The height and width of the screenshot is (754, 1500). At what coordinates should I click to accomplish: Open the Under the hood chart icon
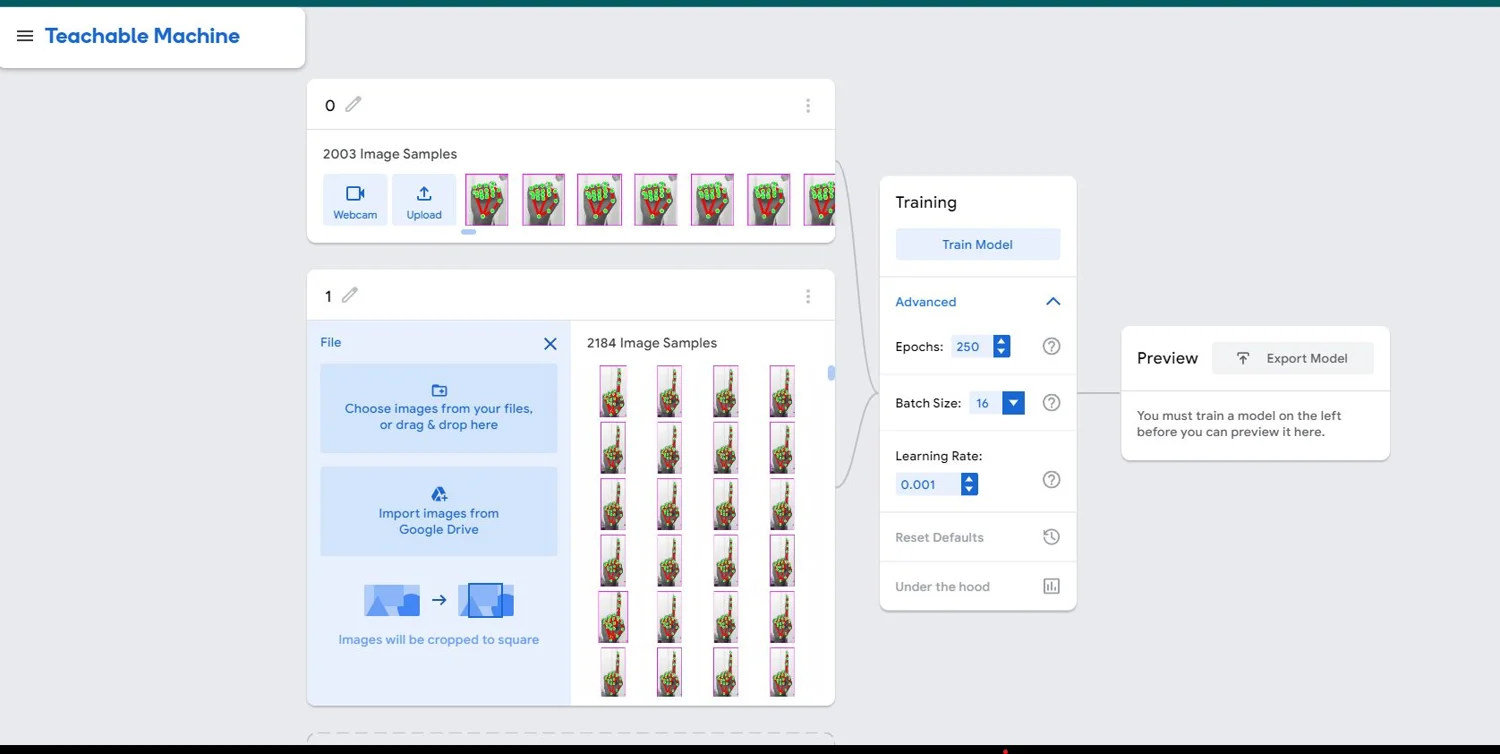tap(1051, 586)
